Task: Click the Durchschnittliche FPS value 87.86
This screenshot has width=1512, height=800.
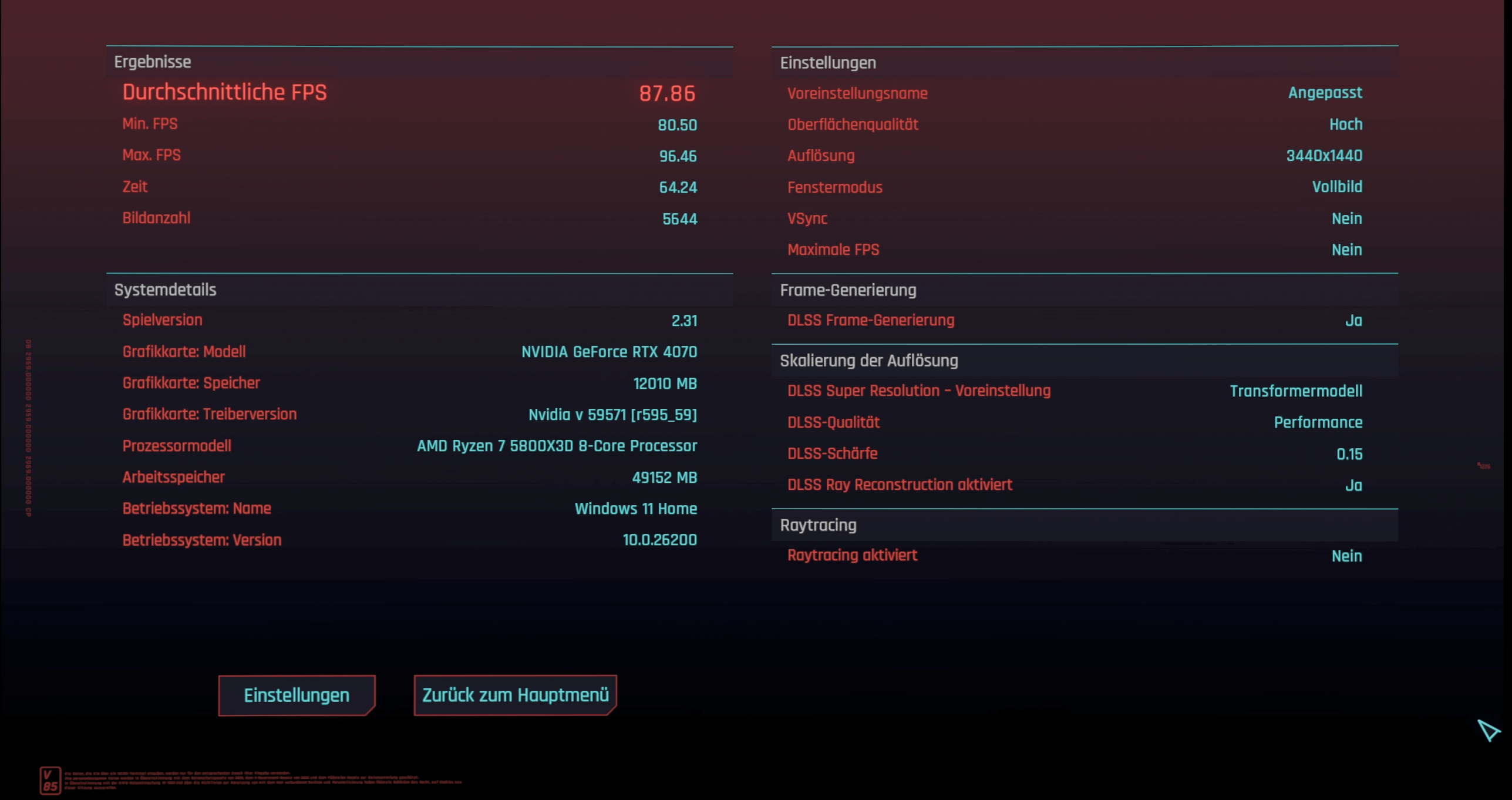Action: pos(666,93)
